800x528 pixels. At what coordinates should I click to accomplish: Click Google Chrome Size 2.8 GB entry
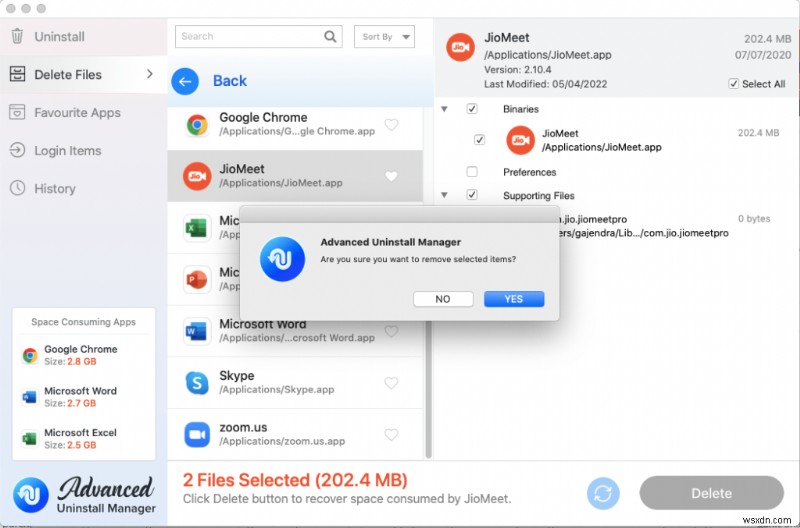pyautogui.click(x=84, y=355)
